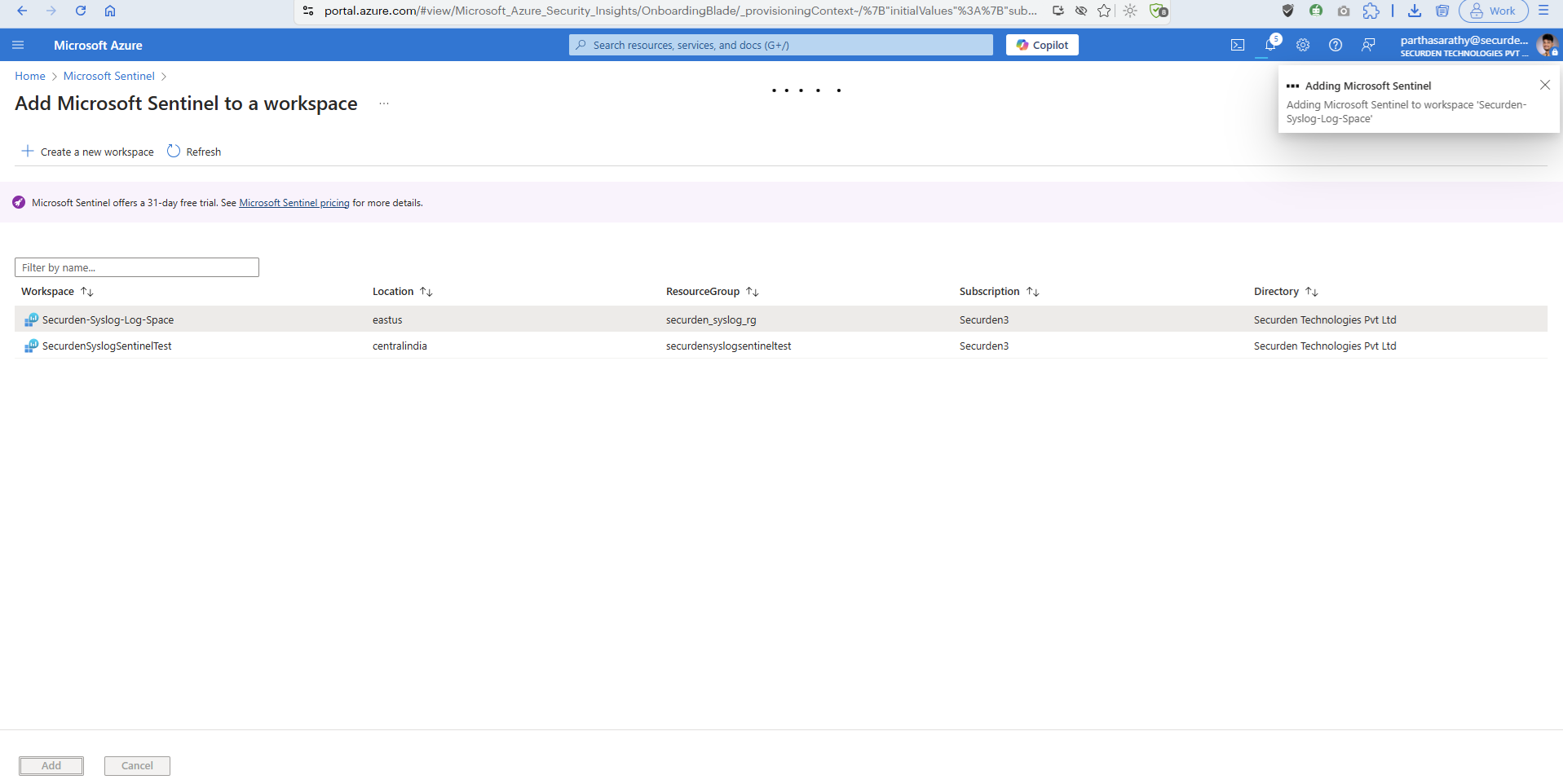Click the Filter by name field

click(x=137, y=267)
